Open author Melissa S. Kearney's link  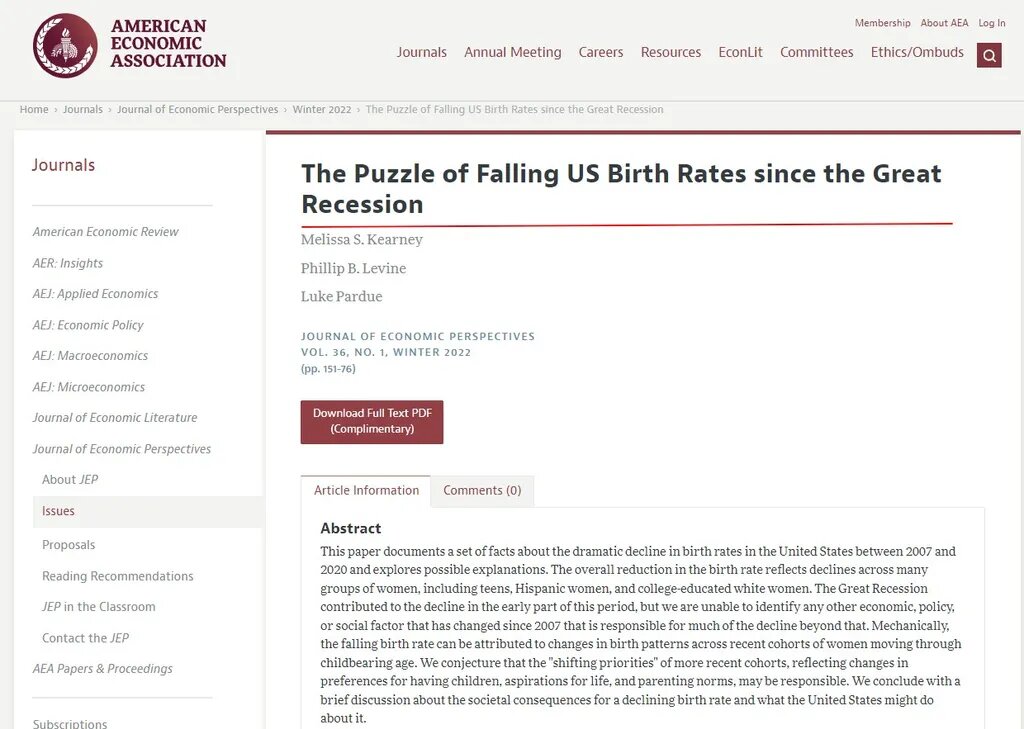(x=361, y=240)
